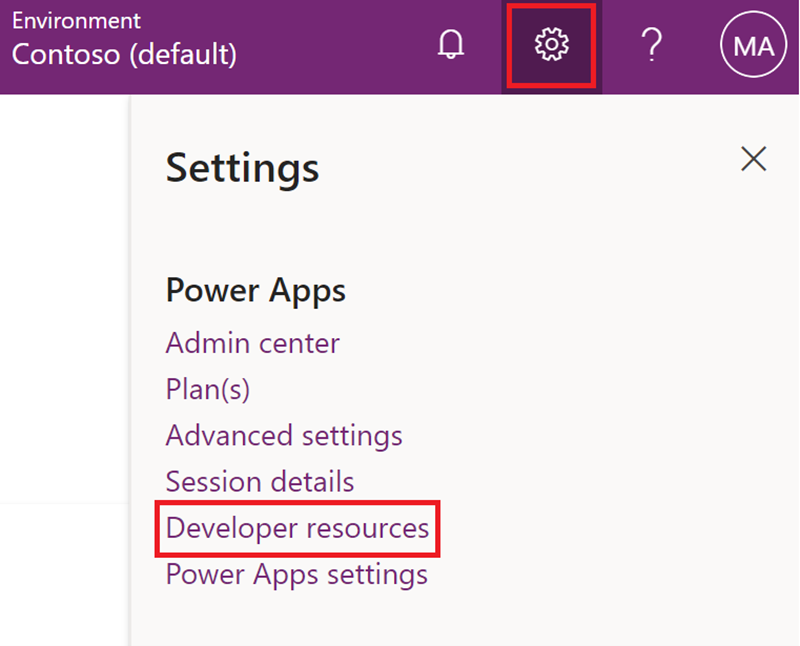
Task: Click the Settings gear icon
Action: coord(552,45)
